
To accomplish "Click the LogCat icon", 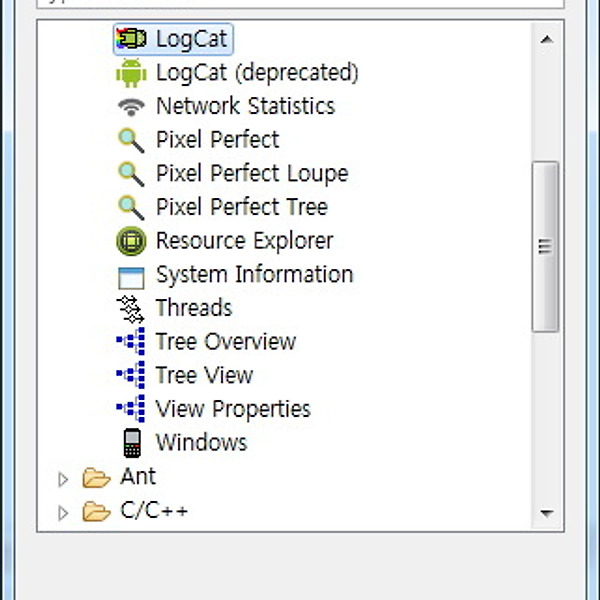I will tap(131, 39).
